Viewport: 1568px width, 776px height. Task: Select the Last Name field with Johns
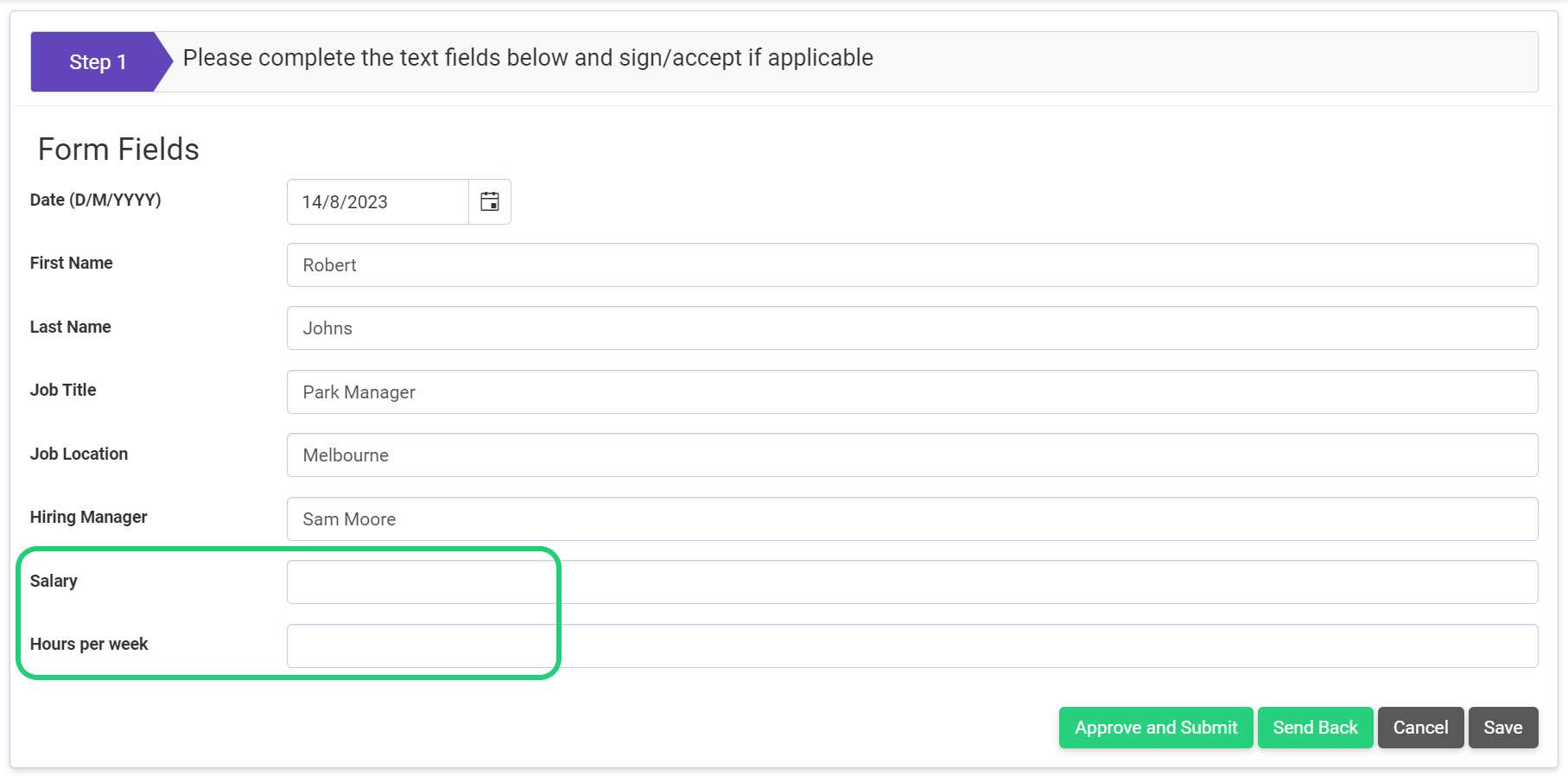[912, 328]
